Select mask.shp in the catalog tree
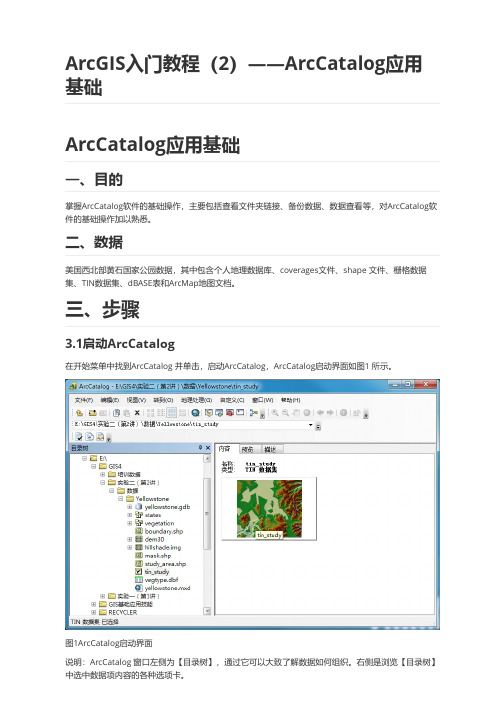The height and width of the screenshot is (713, 504). [x=158, y=556]
